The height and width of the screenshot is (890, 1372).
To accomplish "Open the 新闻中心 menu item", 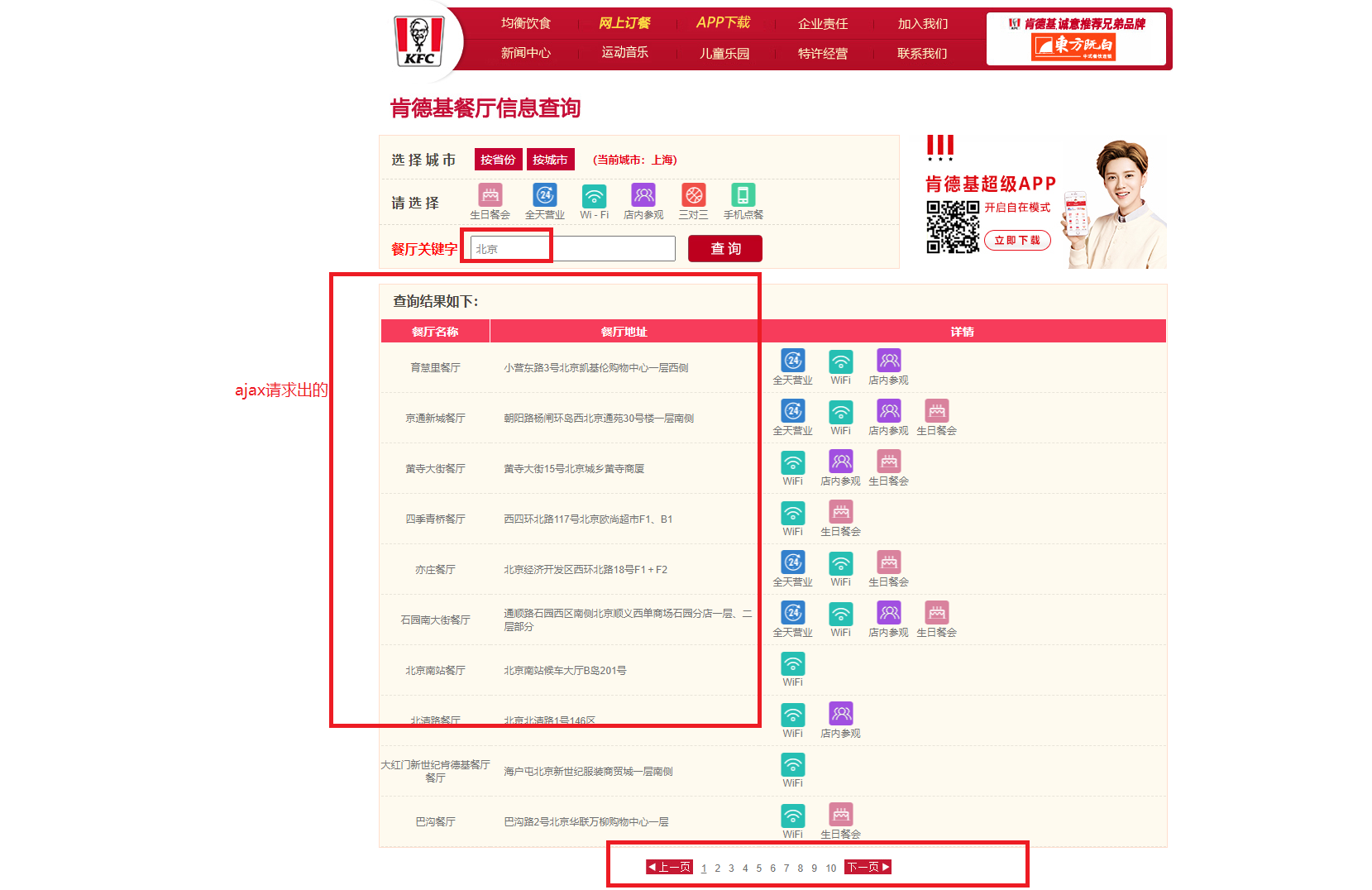I will tap(526, 53).
